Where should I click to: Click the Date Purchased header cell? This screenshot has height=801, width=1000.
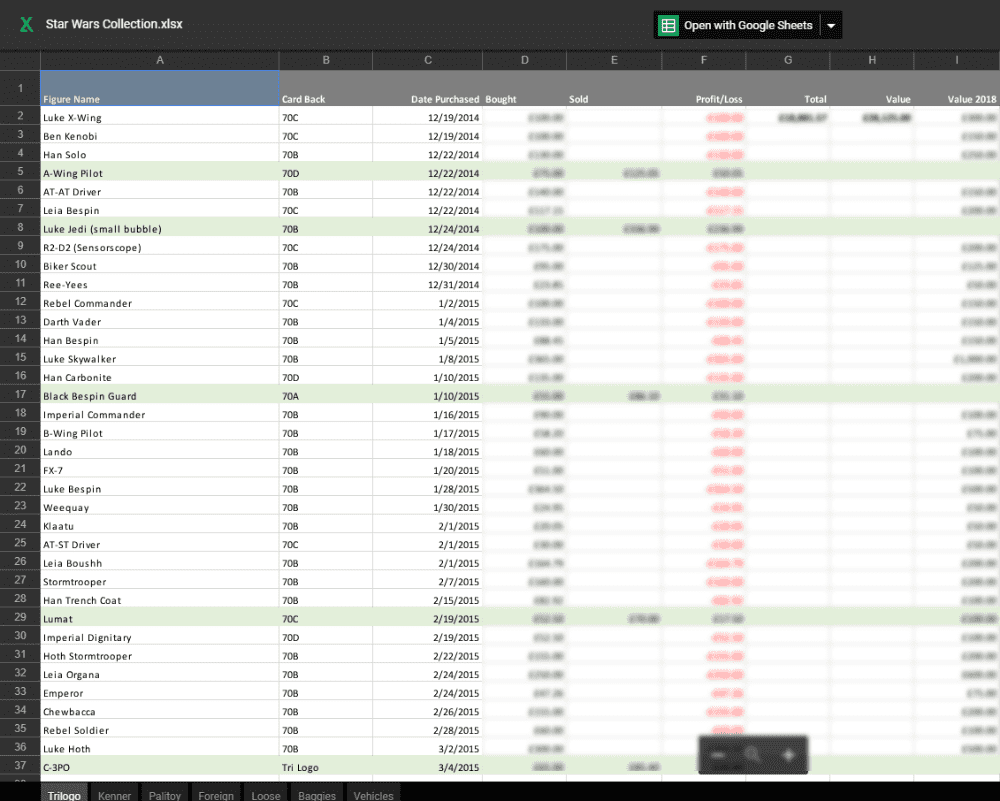(428, 88)
